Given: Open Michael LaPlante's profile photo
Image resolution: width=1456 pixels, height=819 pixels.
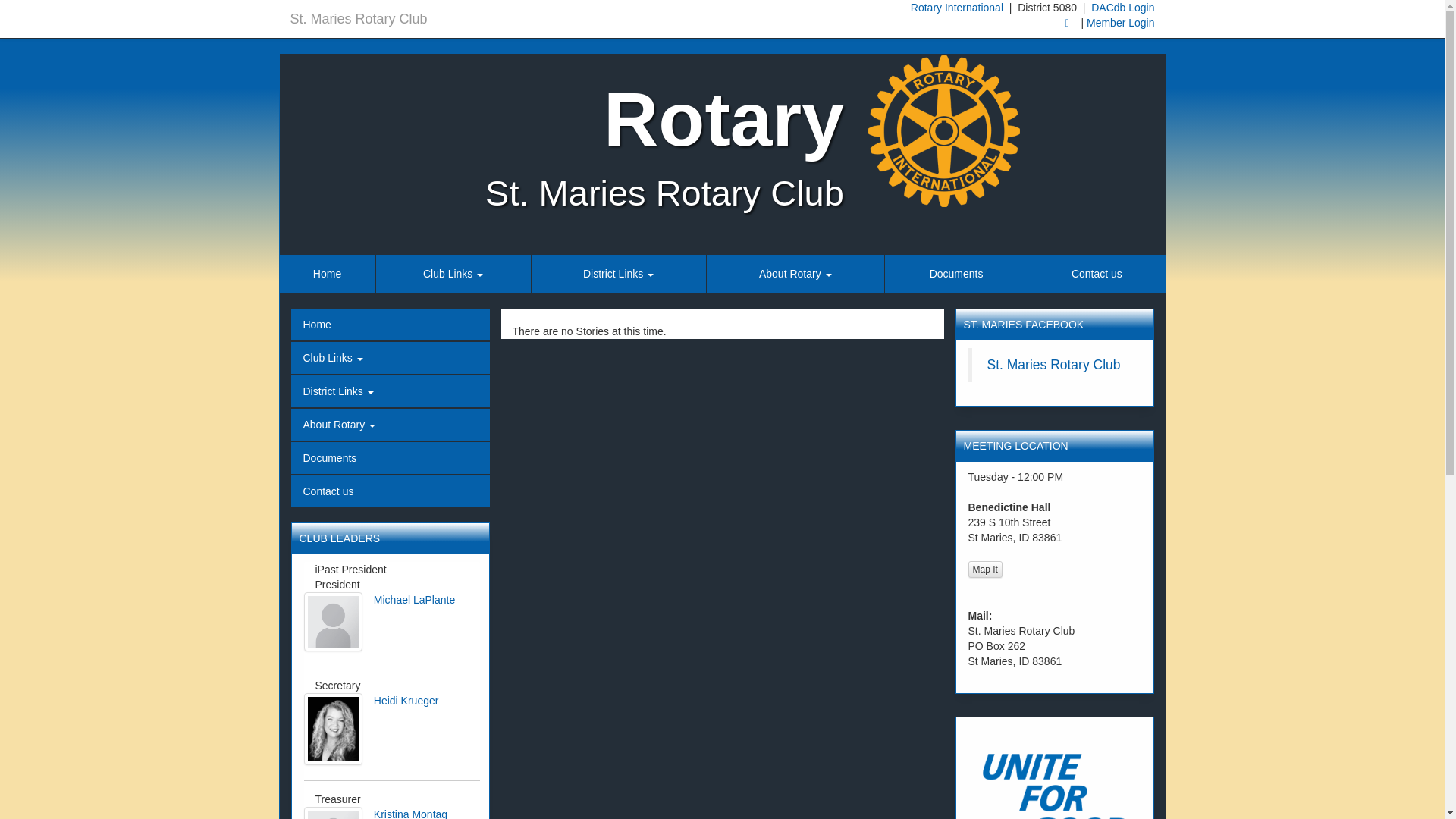Looking at the screenshot, I should [x=333, y=622].
